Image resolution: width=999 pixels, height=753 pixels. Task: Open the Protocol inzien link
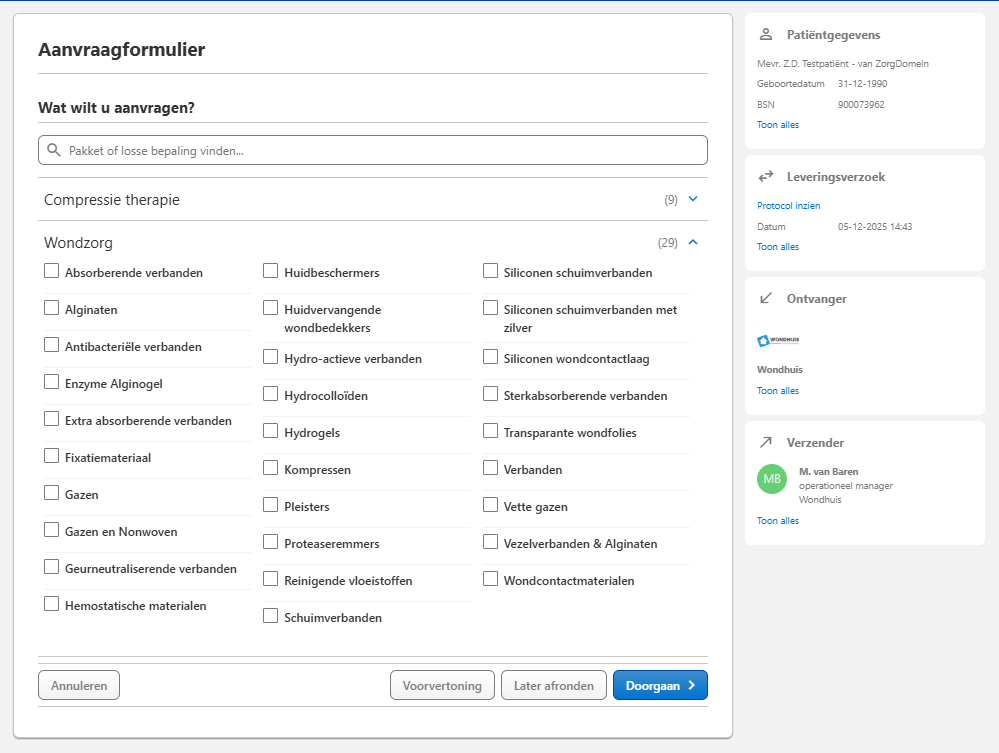[788, 206]
